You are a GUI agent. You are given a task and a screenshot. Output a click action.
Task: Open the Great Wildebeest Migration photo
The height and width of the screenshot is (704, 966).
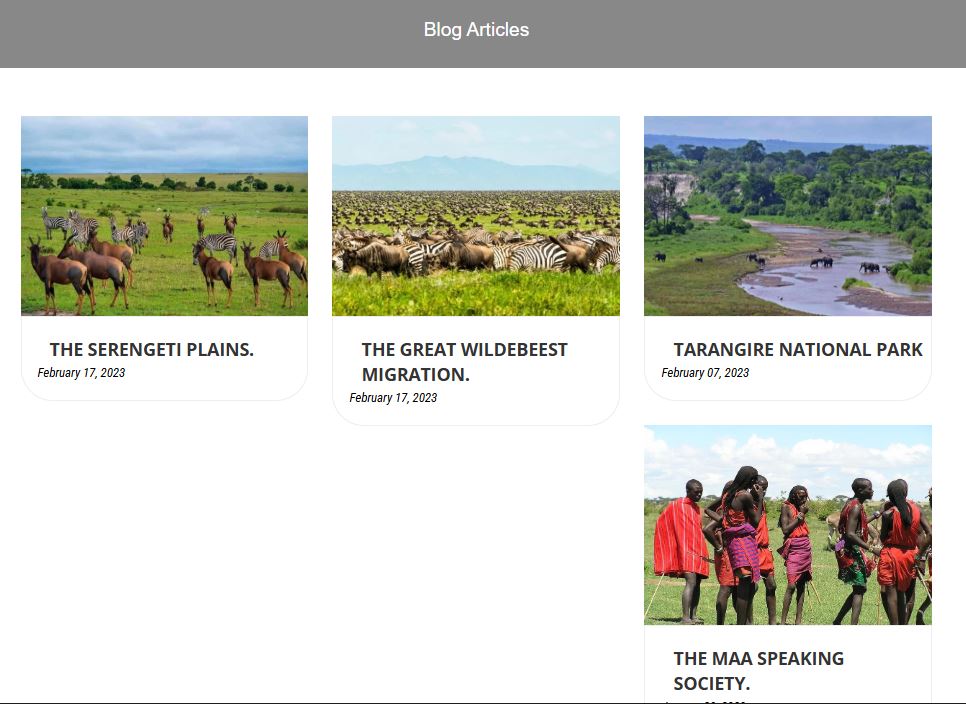(x=475, y=216)
